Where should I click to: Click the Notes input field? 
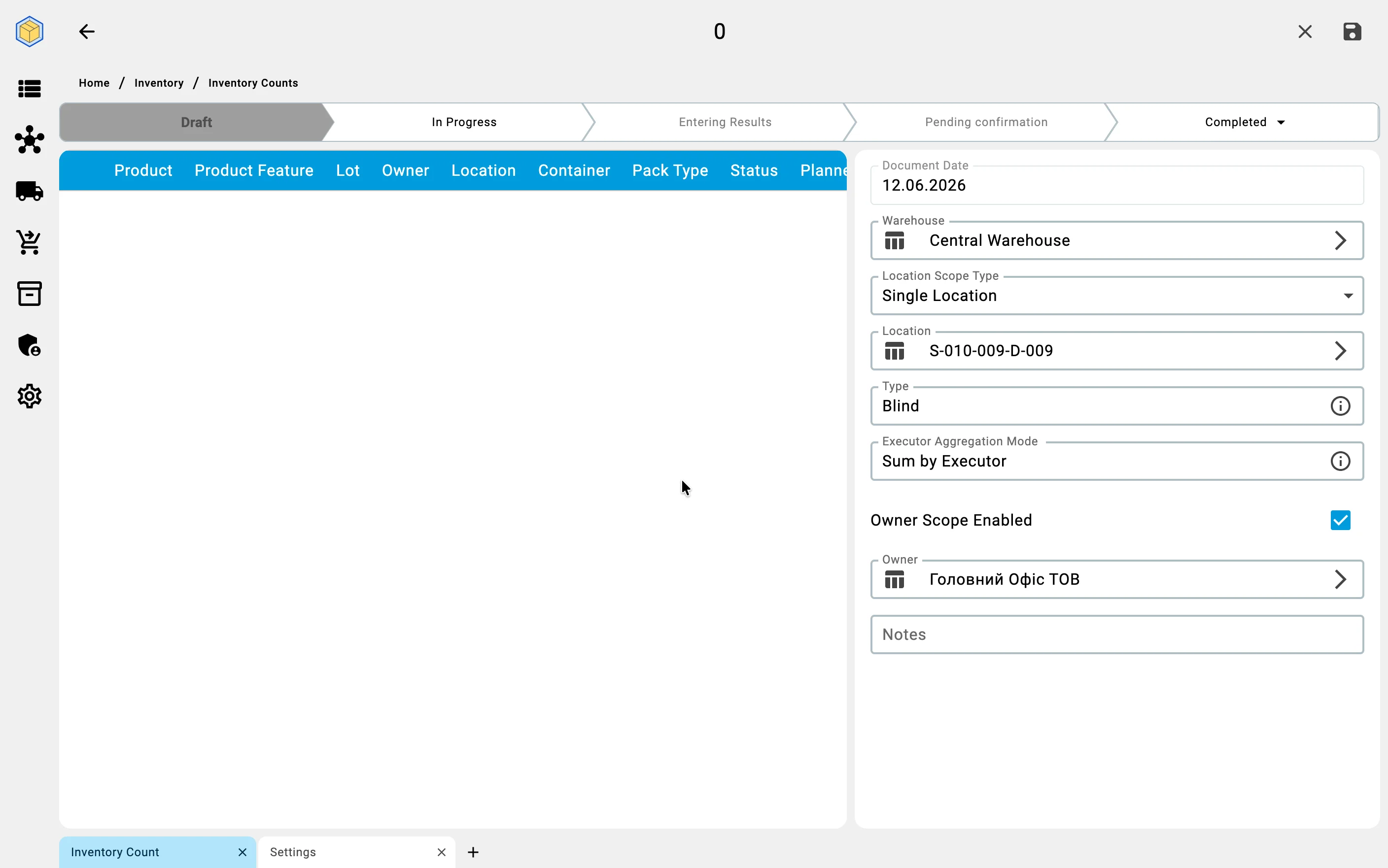point(1116,634)
